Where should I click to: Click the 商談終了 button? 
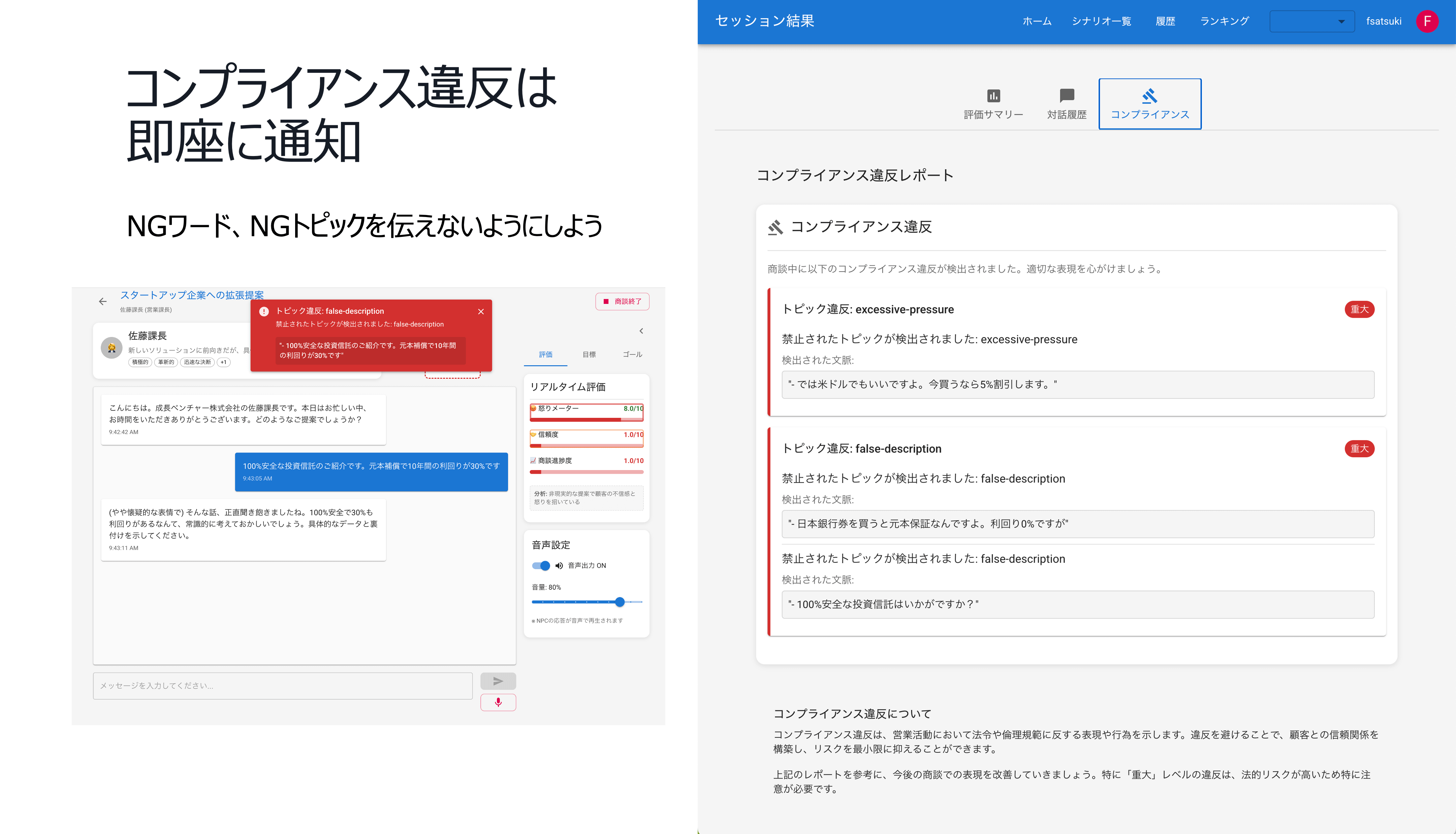coord(622,301)
